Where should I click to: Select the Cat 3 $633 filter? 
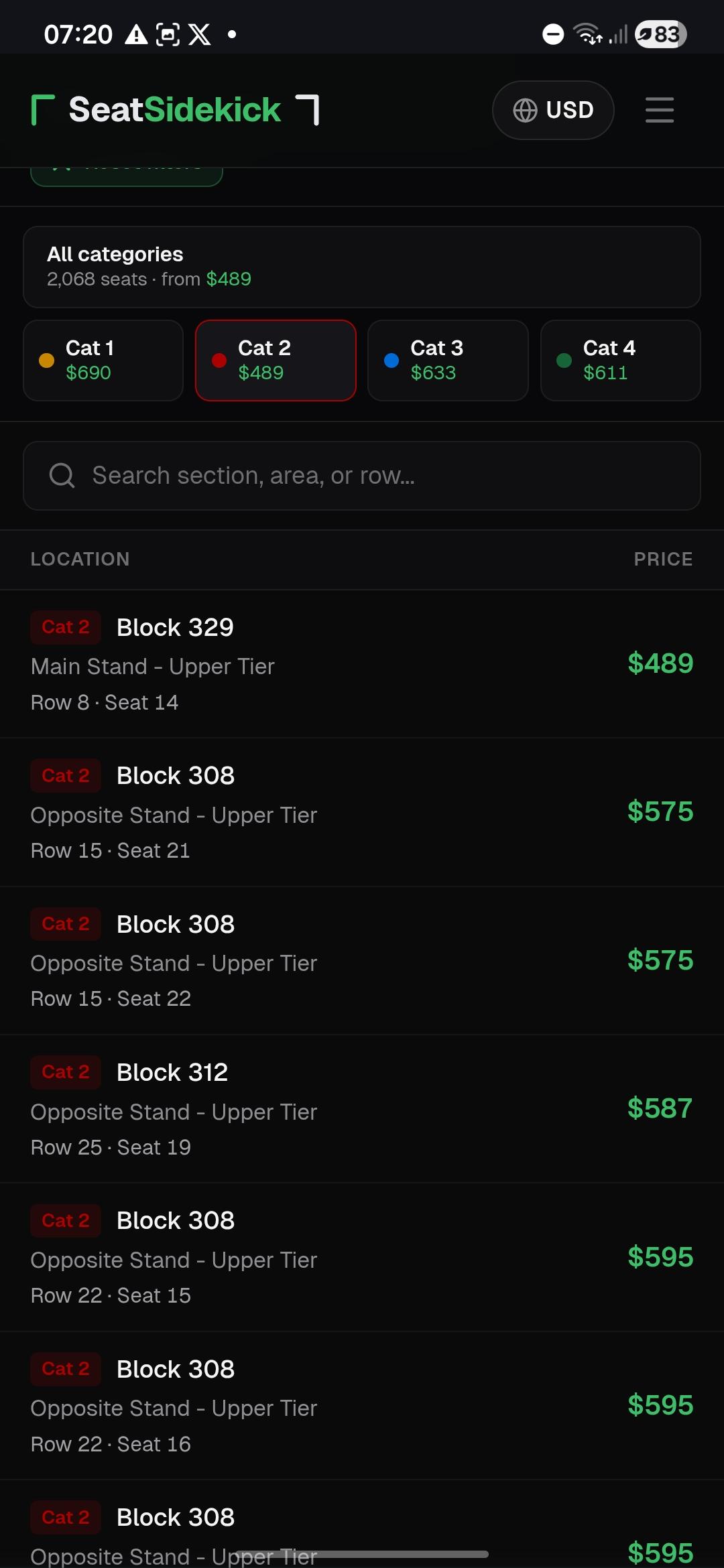tap(448, 361)
